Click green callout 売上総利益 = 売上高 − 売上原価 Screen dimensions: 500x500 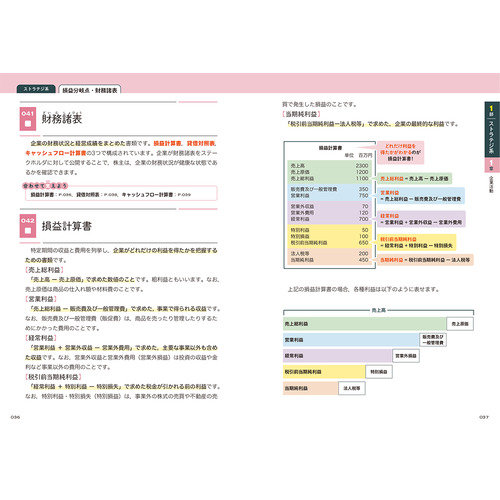pos(415,179)
